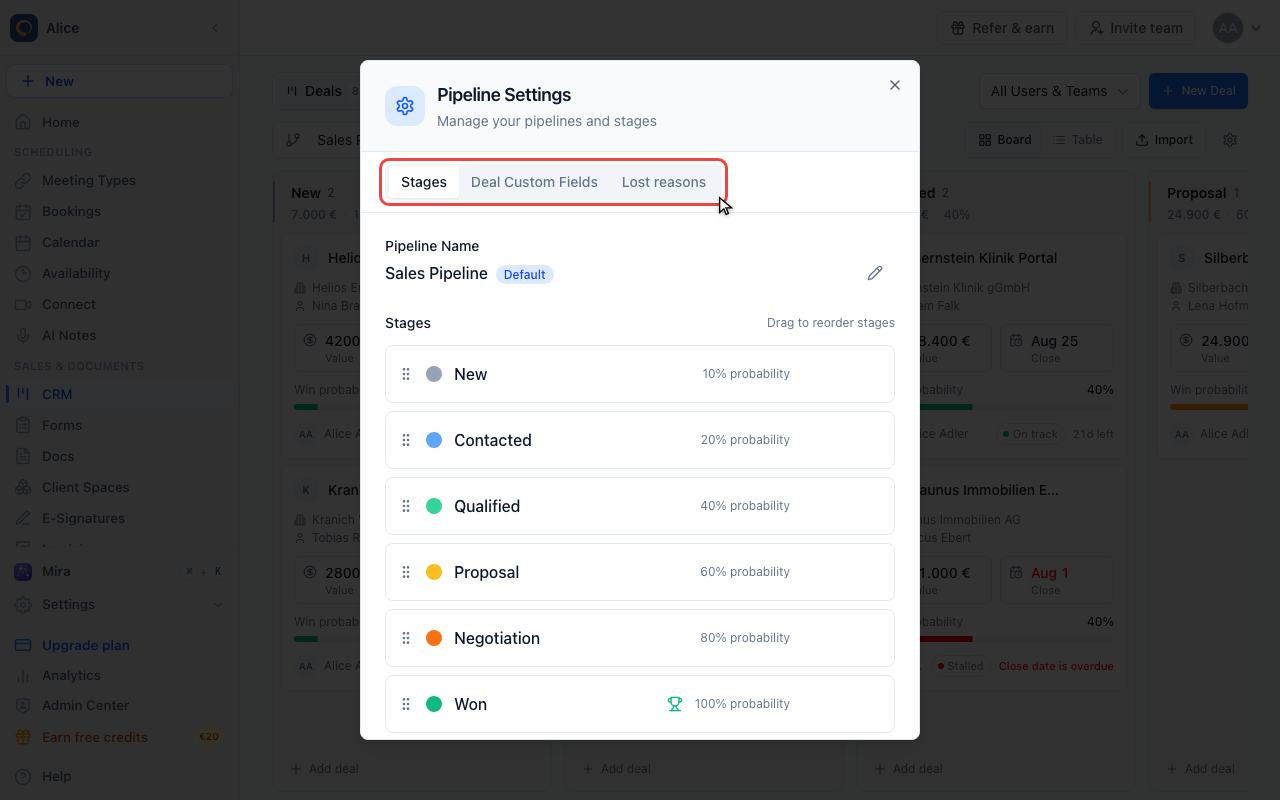
Task: Click the pencil icon to edit pipeline name
Action: click(x=875, y=273)
